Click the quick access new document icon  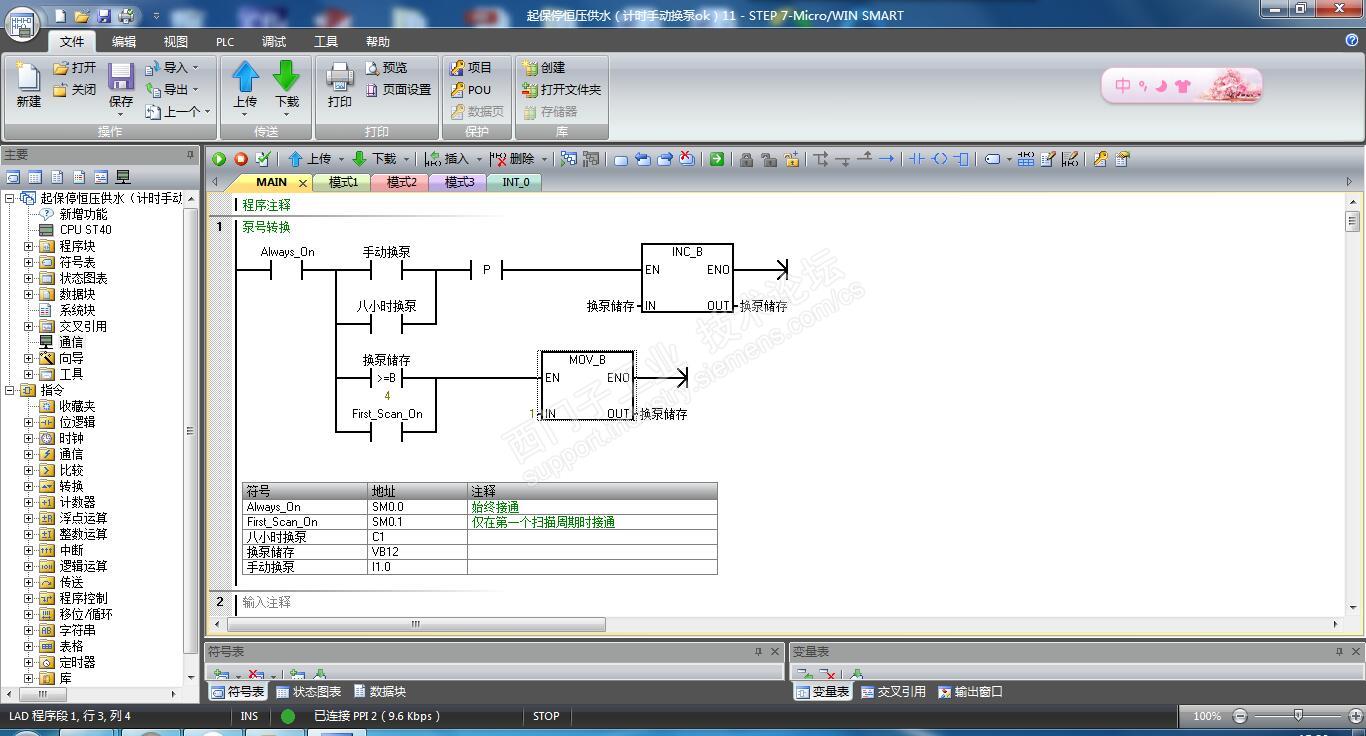[61, 15]
